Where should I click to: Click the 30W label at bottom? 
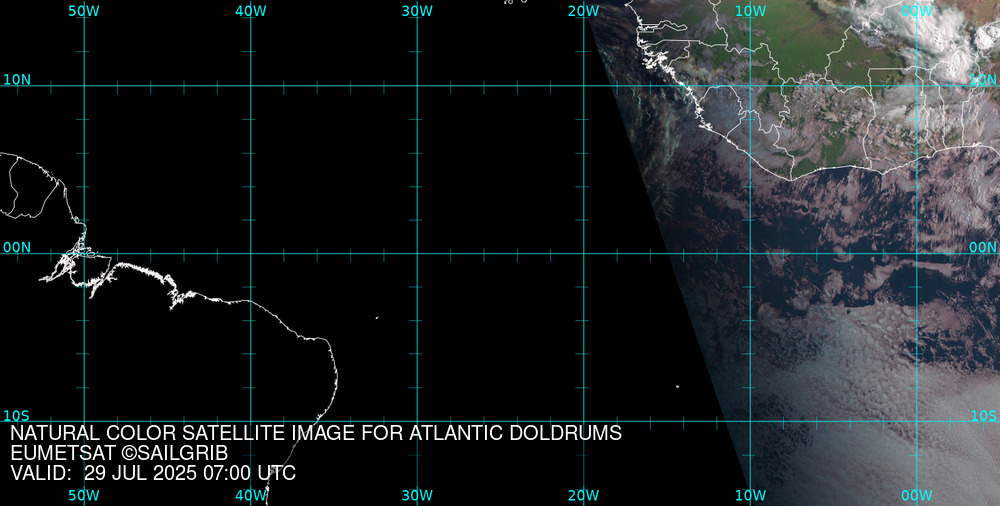417,496
